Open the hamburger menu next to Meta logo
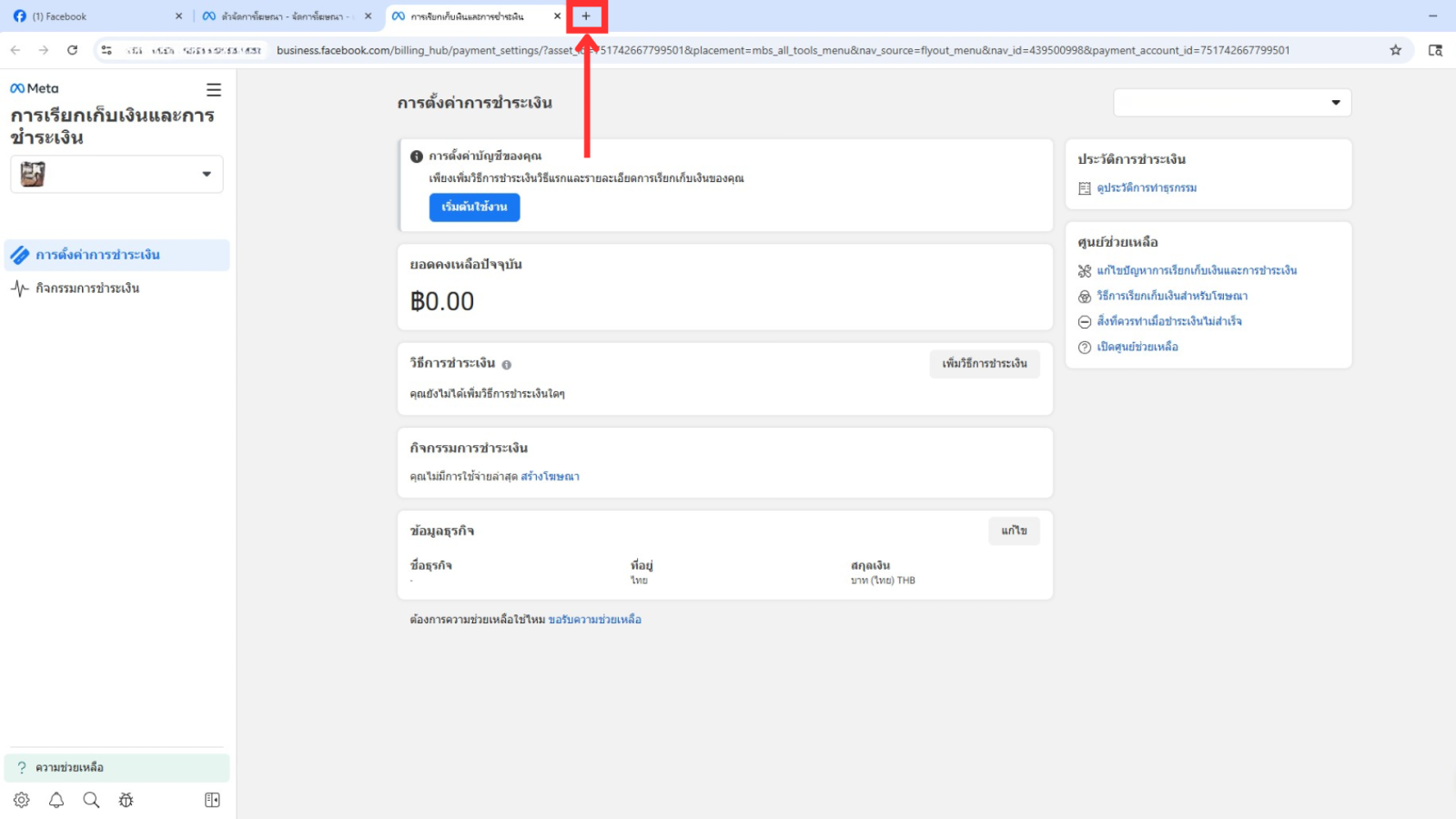 214,90
